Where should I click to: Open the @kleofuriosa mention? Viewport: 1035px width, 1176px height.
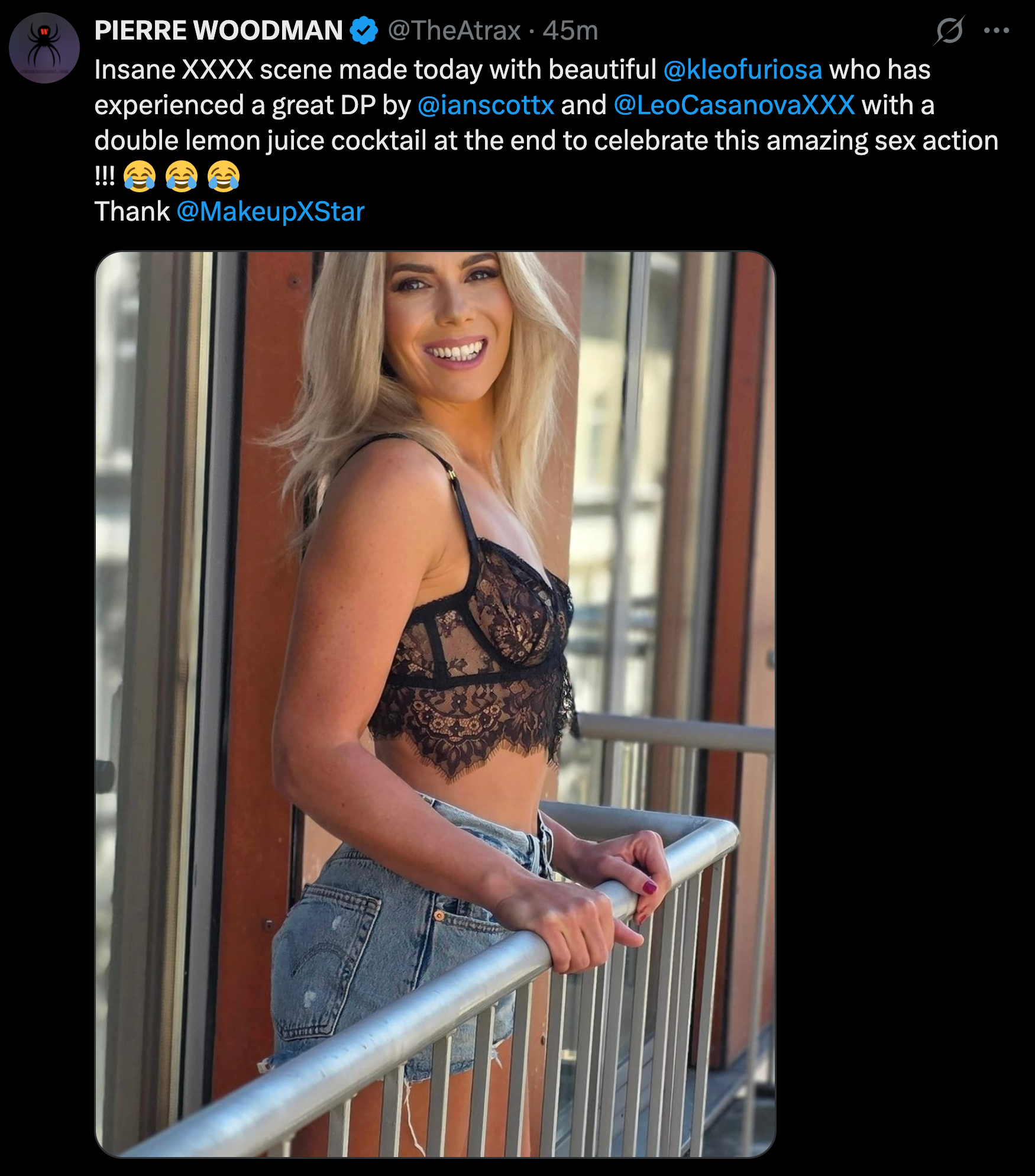[x=743, y=70]
